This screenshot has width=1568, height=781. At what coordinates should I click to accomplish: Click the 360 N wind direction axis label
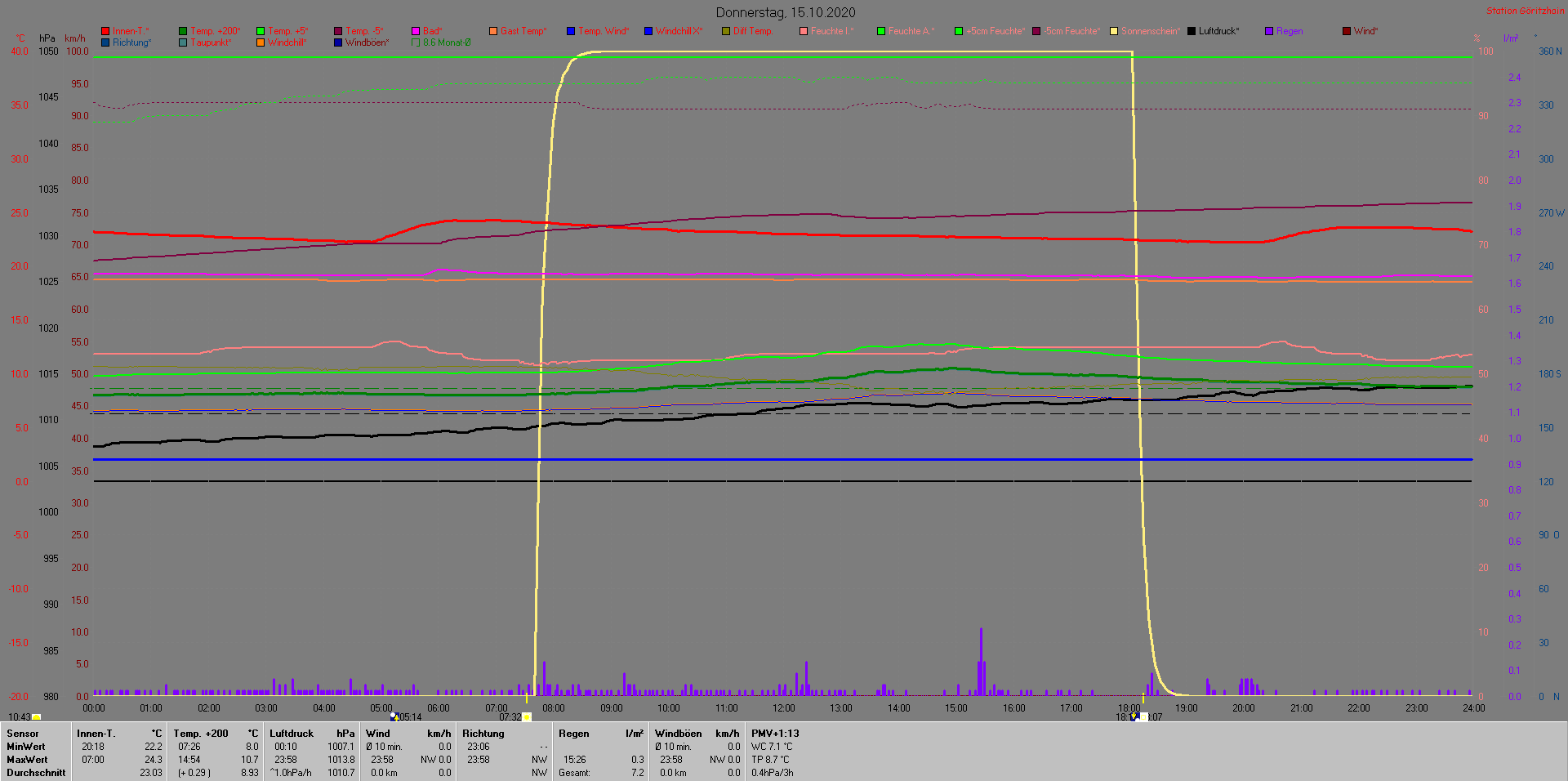[x=1550, y=51]
